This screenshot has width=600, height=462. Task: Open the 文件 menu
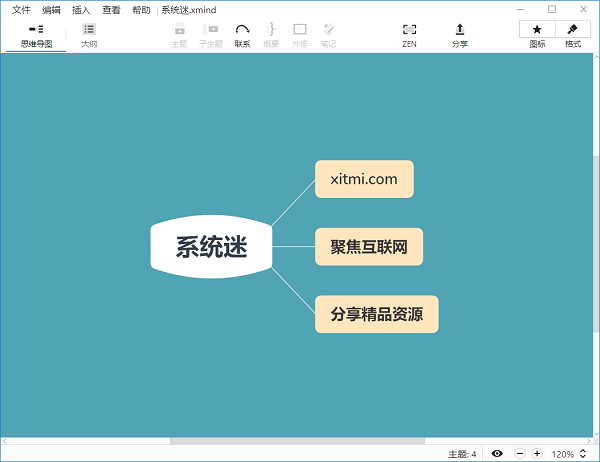coord(21,10)
